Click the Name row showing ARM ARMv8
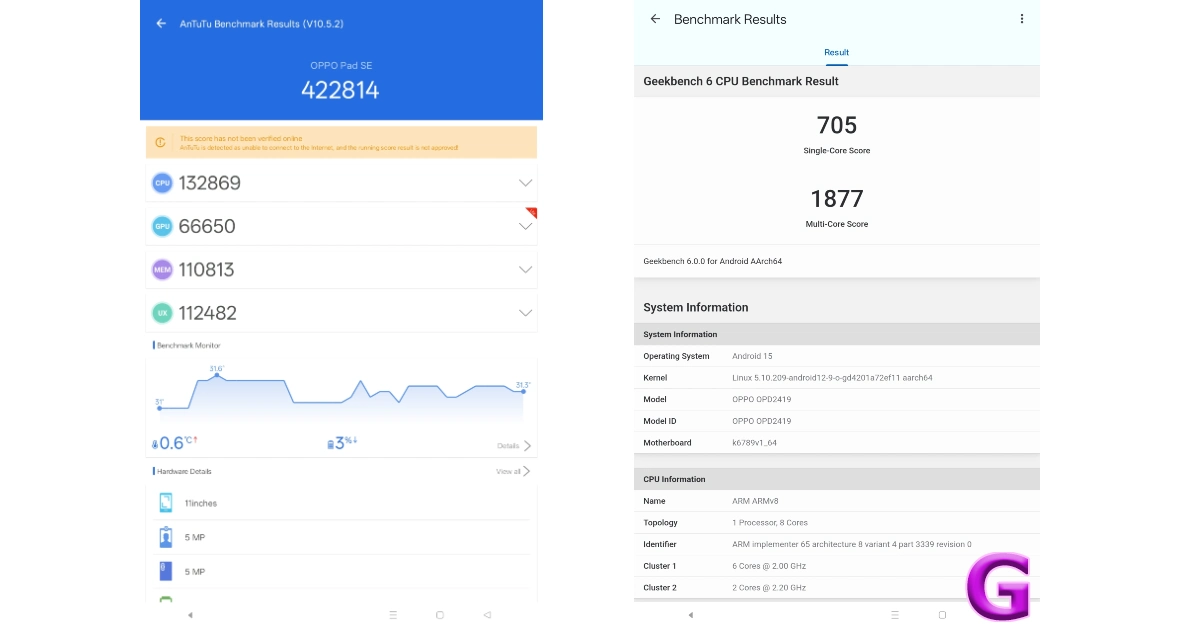Screen dimensions: 1200x628 pyautogui.click(x=837, y=501)
